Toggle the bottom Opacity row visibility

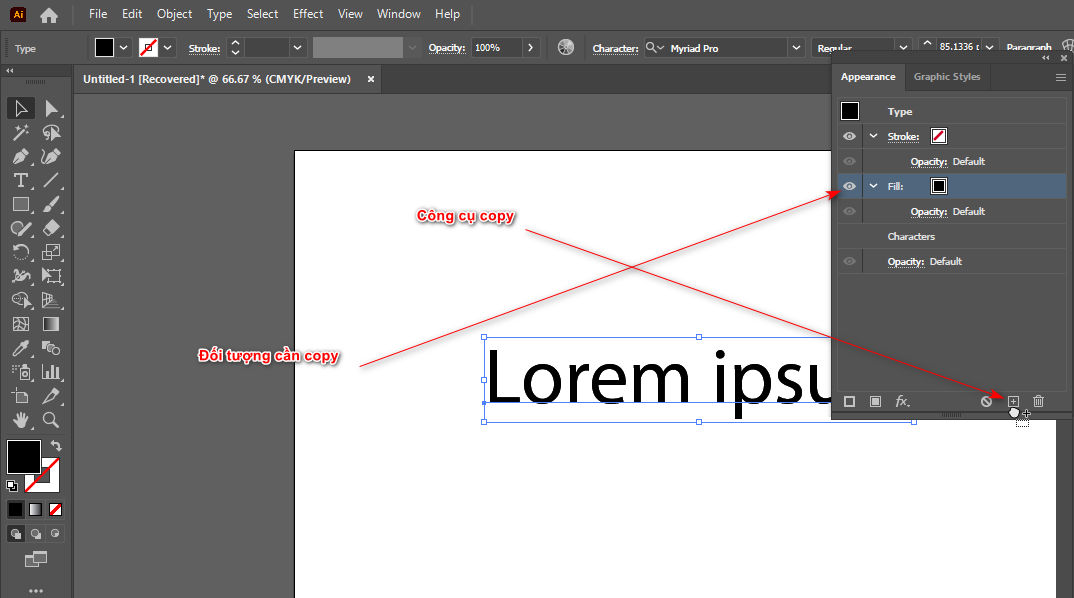[x=849, y=261]
